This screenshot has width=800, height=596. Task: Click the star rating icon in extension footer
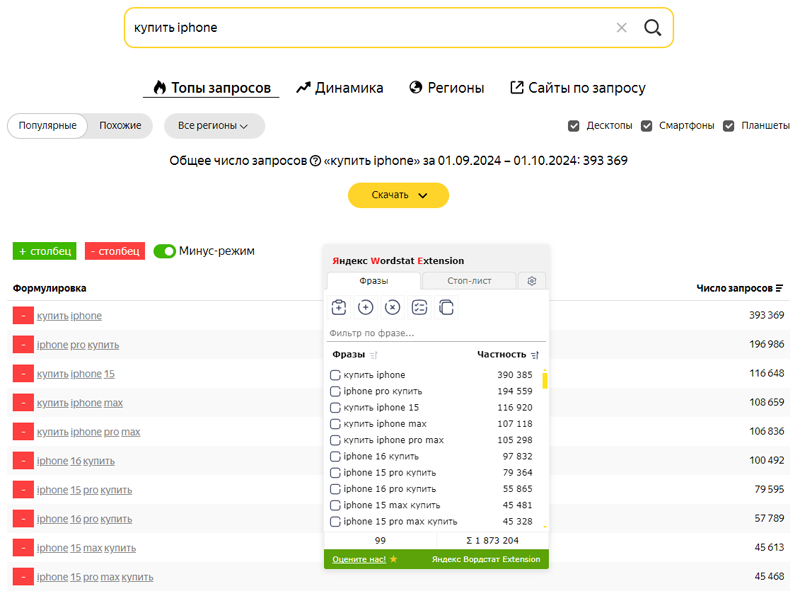393,559
